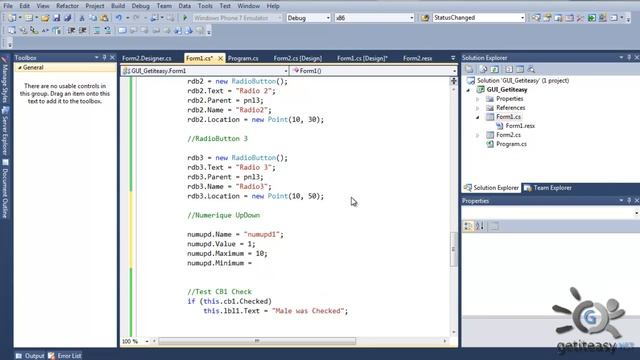The image size is (640, 360).
Task: Click View Code icon in Solution Explorer
Action: (509, 69)
